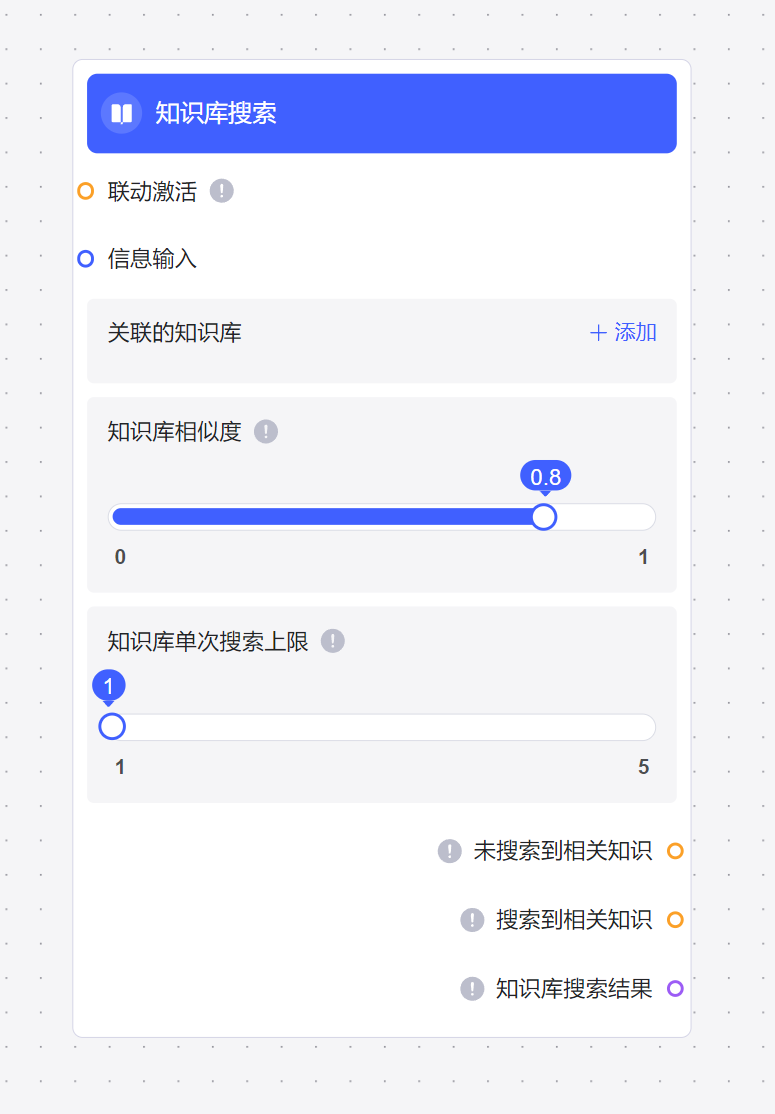Click info icon beside 知识库相似度
Screen dimensions: 775x1114
coord(265,432)
